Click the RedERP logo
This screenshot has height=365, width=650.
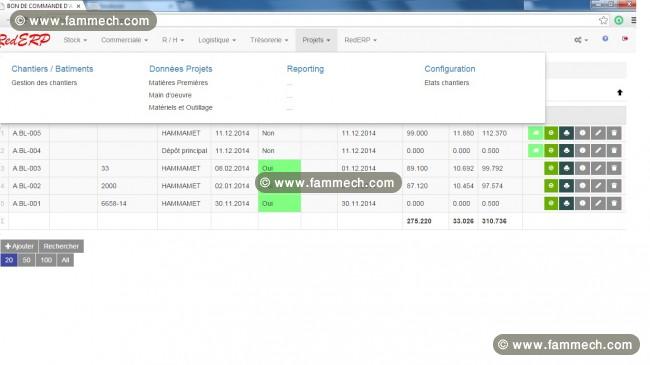(x=25, y=40)
